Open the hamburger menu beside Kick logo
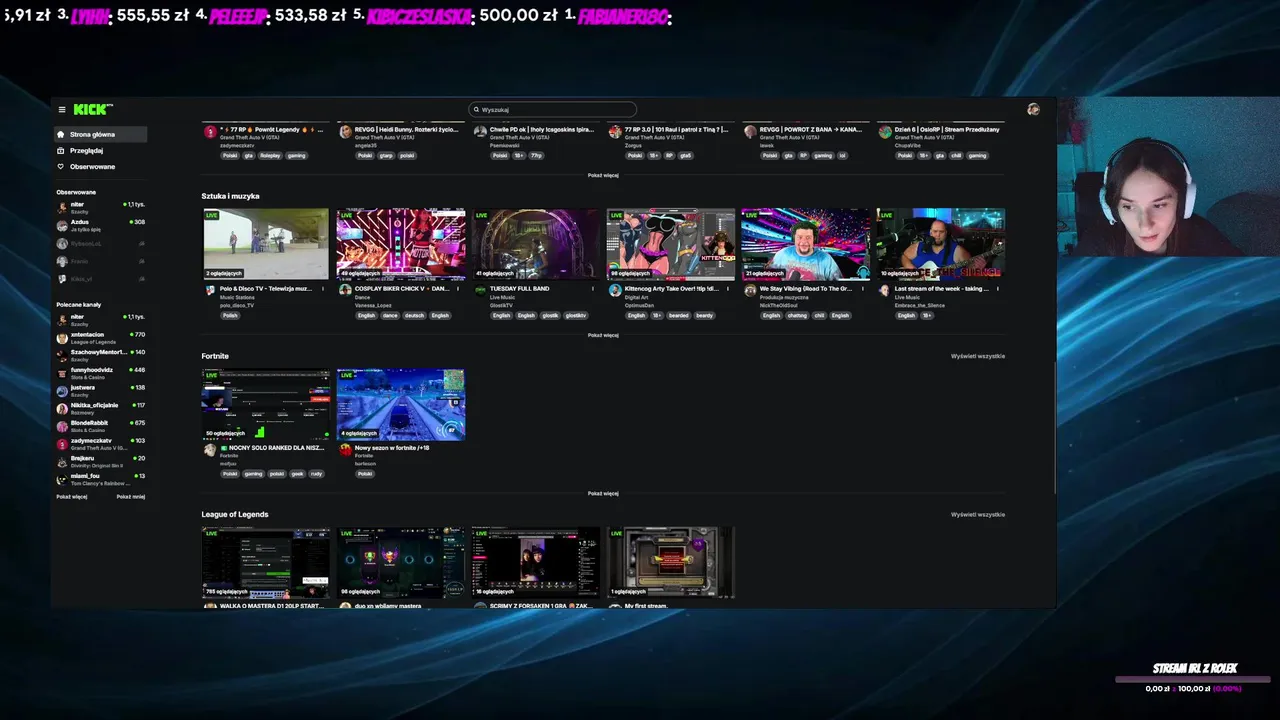The image size is (1280, 720). [61, 110]
